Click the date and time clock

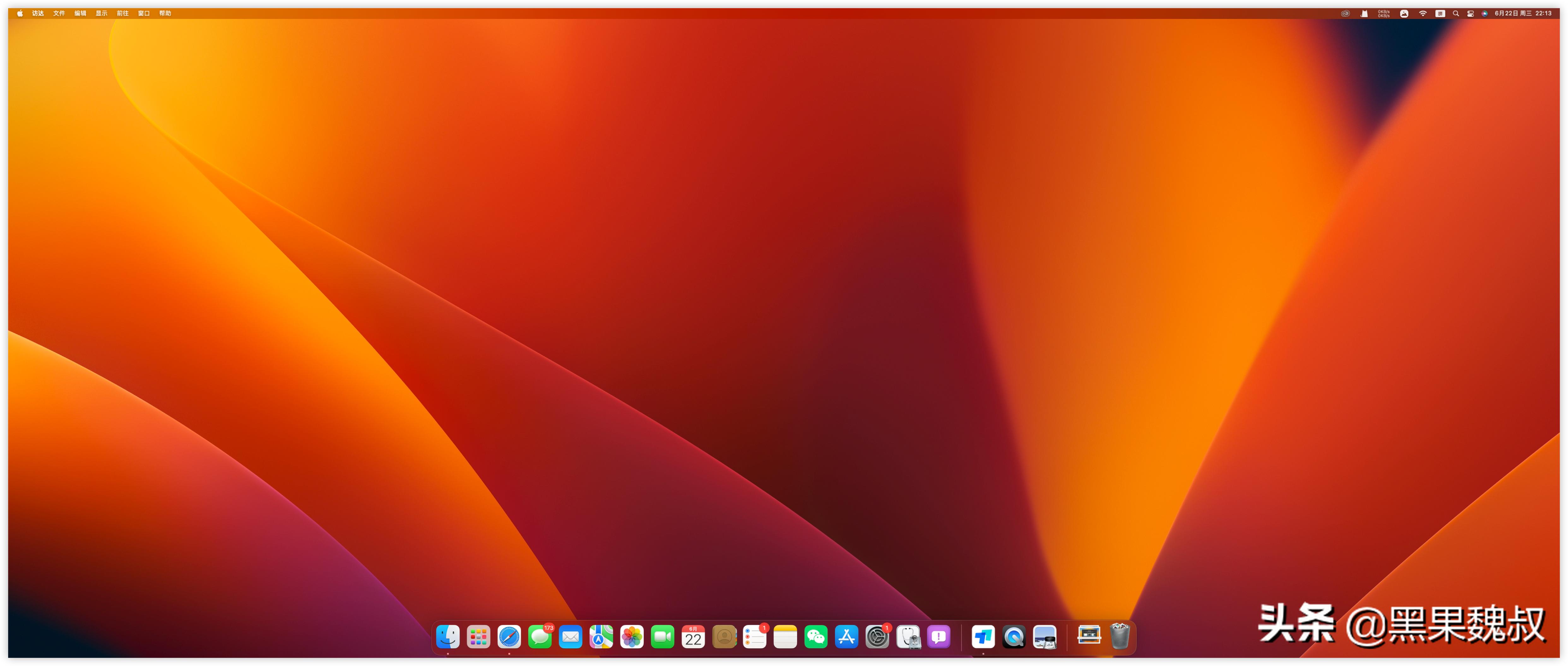pyautogui.click(x=1523, y=13)
